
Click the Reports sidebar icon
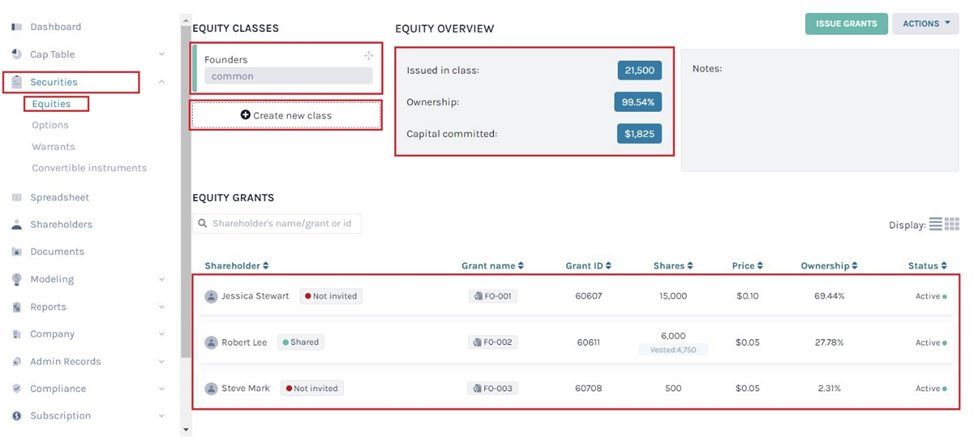point(17,307)
